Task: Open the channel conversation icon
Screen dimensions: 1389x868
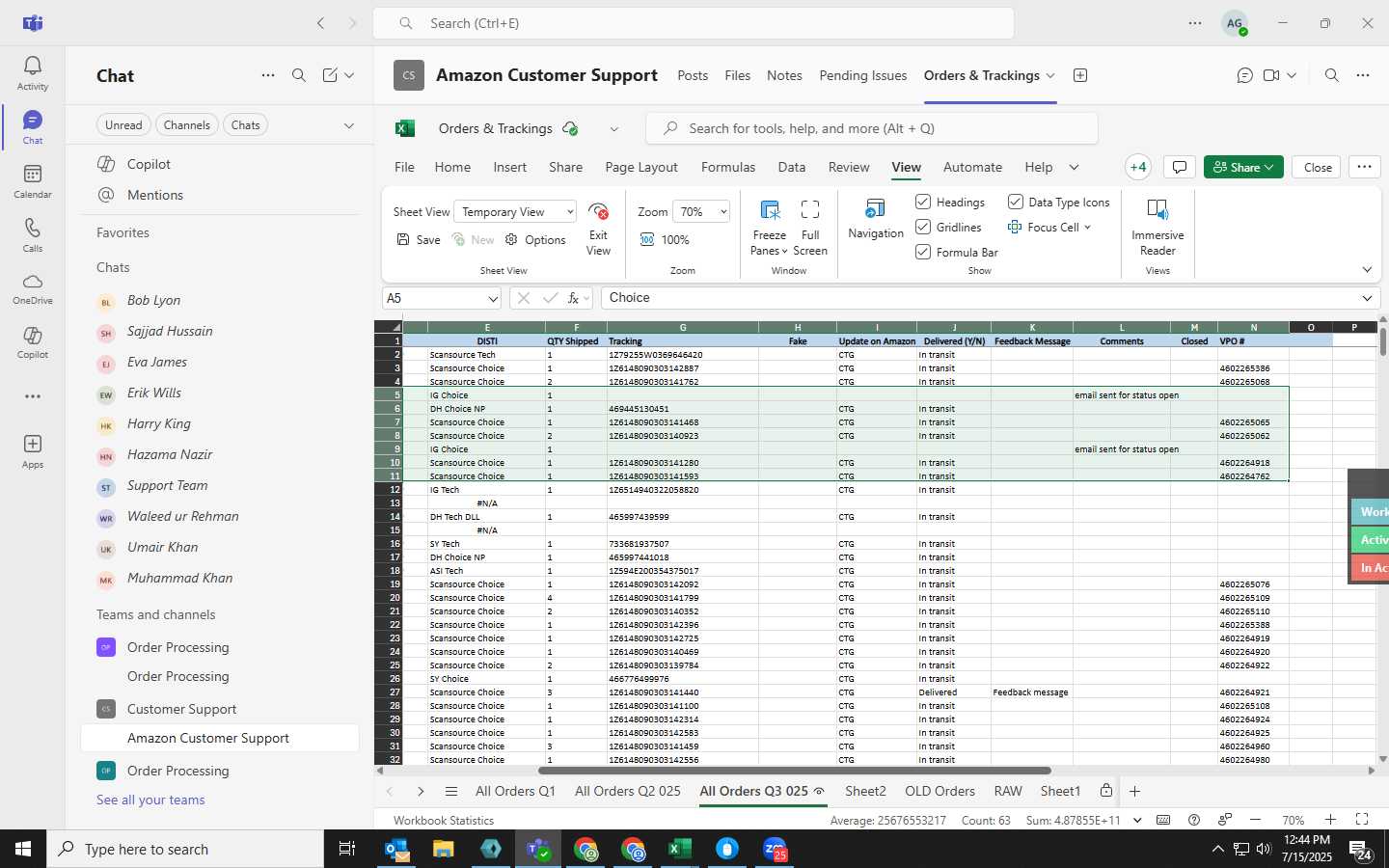Action: [1245, 75]
